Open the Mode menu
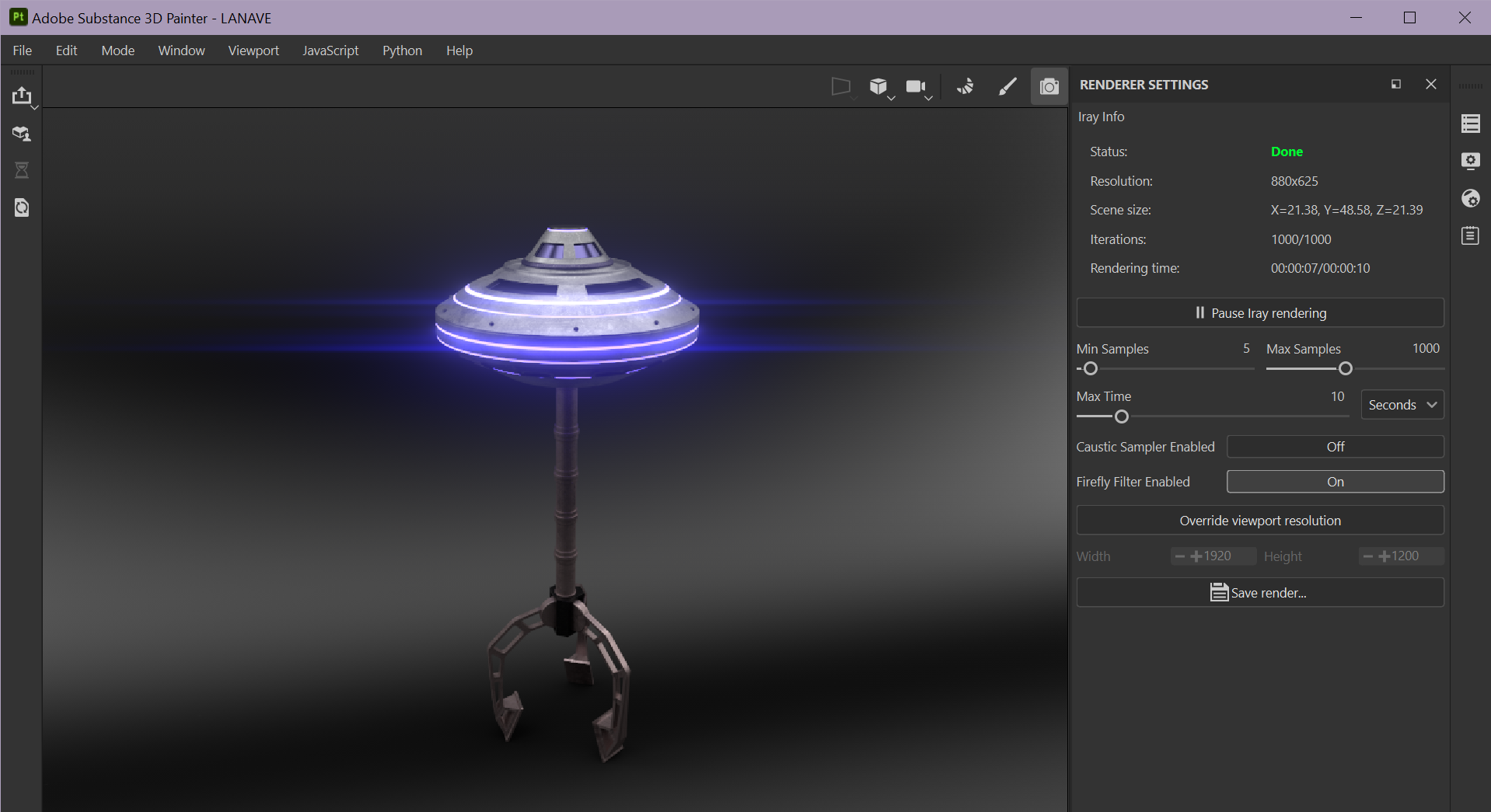This screenshot has height=812, width=1491. 118,51
